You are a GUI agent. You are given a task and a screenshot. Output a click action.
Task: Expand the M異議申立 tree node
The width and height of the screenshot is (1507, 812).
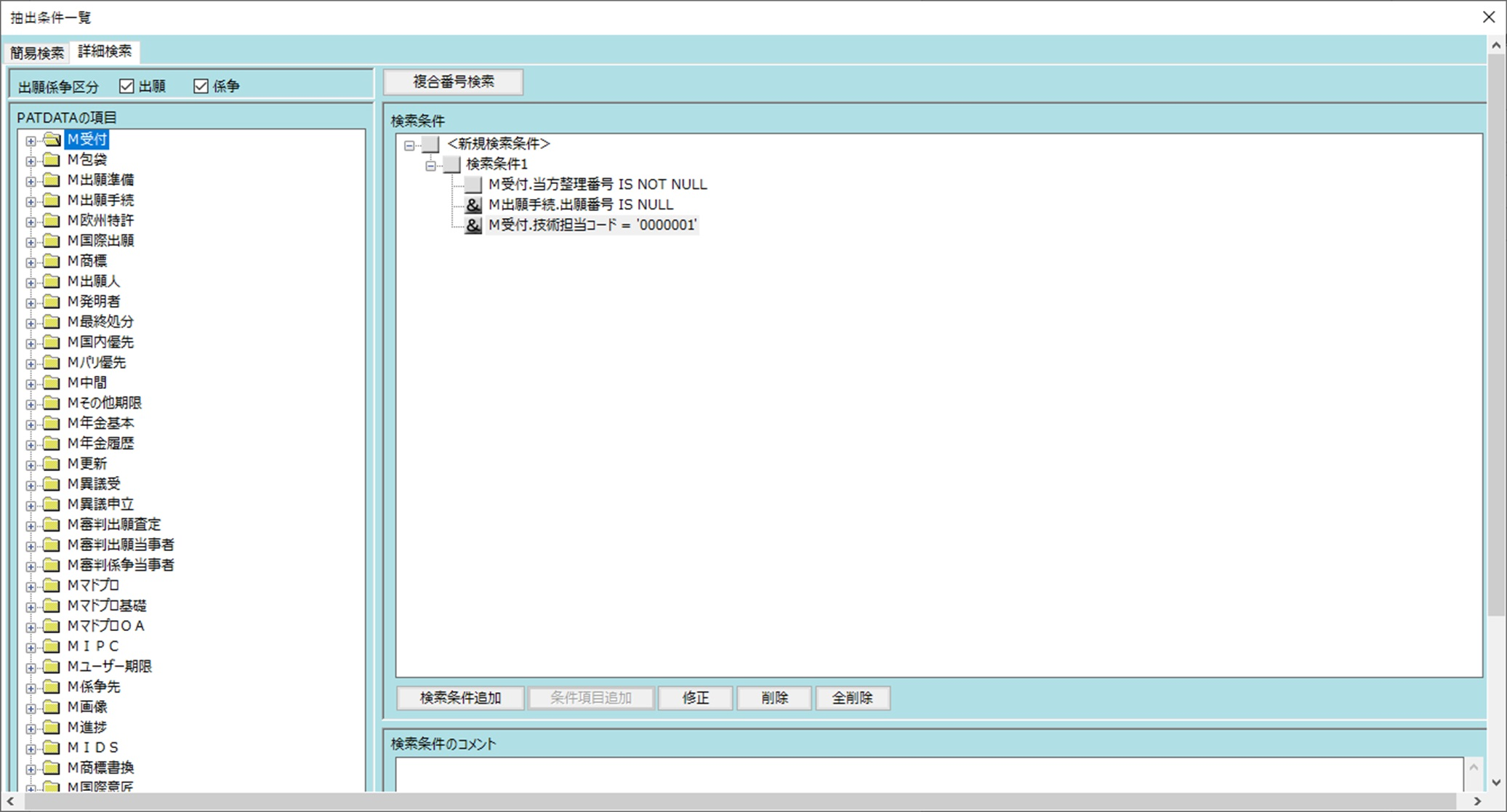click(x=31, y=505)
